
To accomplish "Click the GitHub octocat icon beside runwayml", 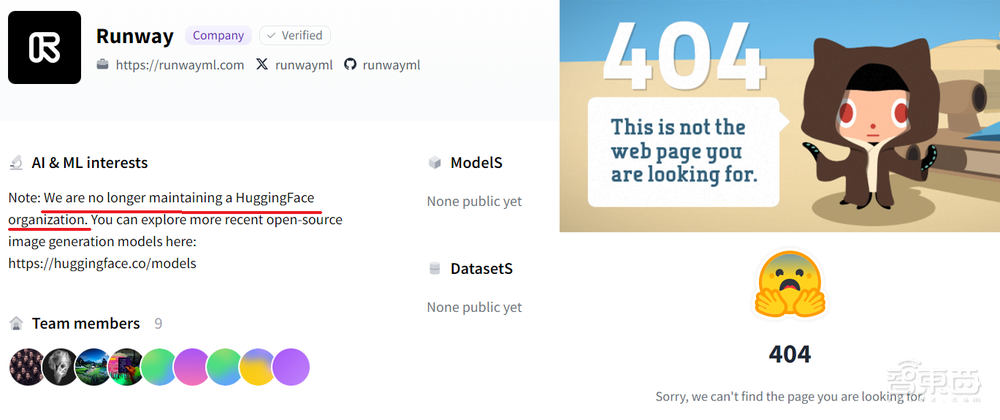I will tap(350, 64).
